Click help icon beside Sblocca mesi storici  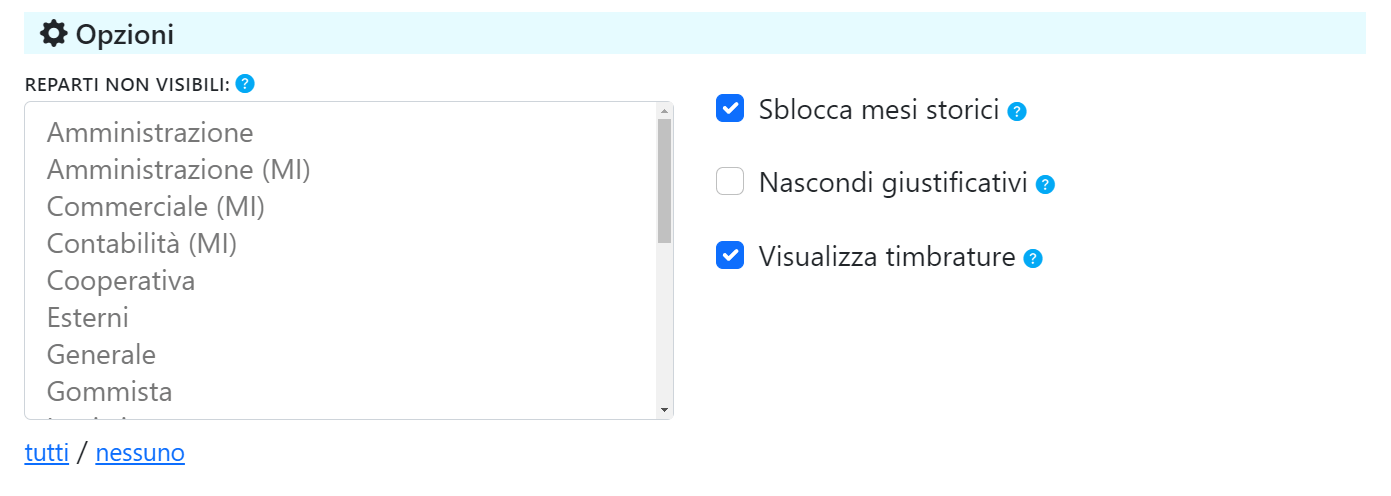(x=1017, y=111)
